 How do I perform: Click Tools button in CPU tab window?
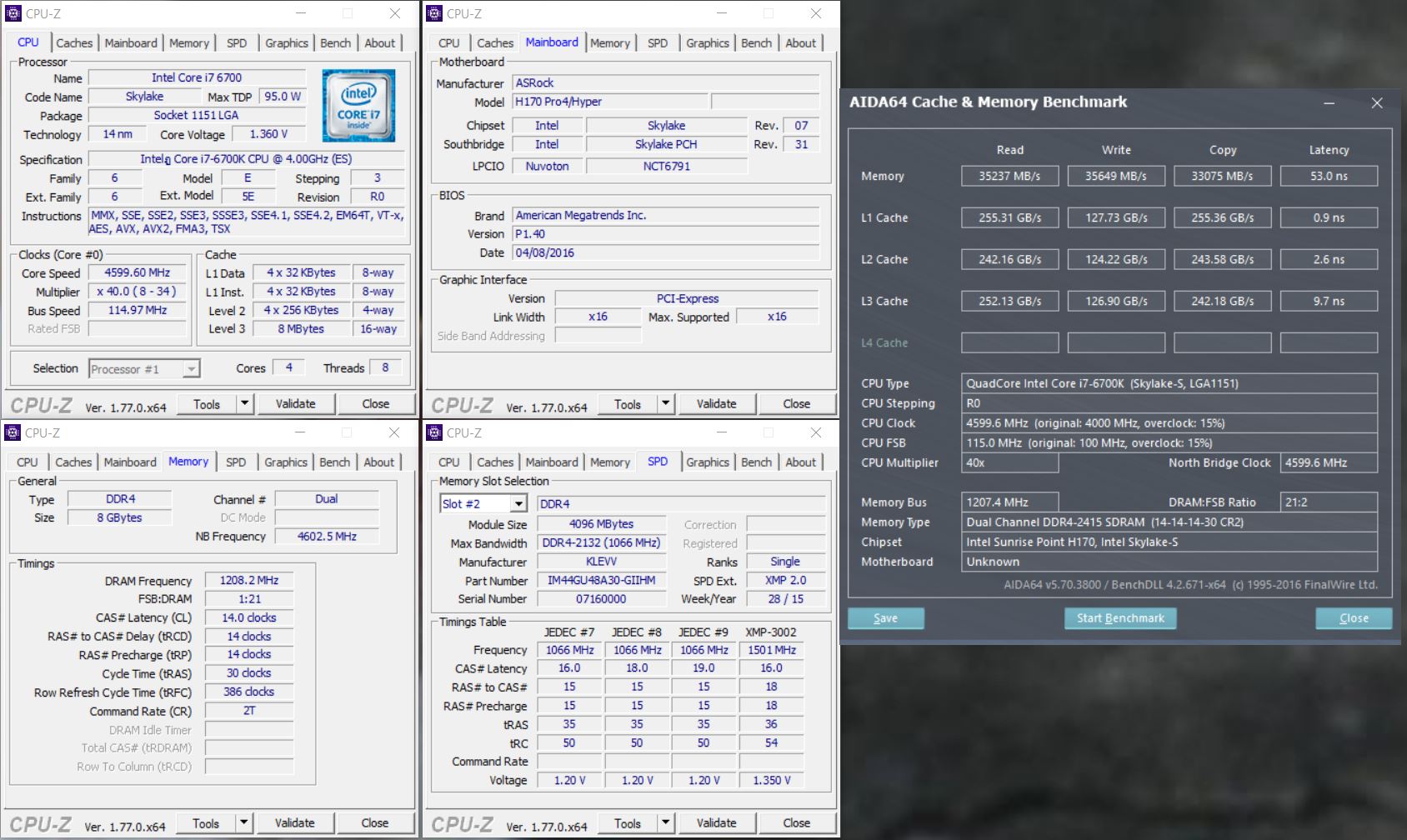click(207, 404)
